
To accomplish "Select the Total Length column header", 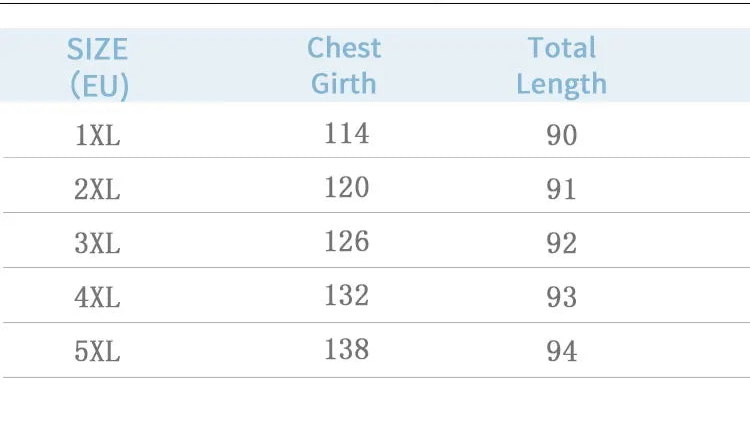I will [x=562, y=66].
